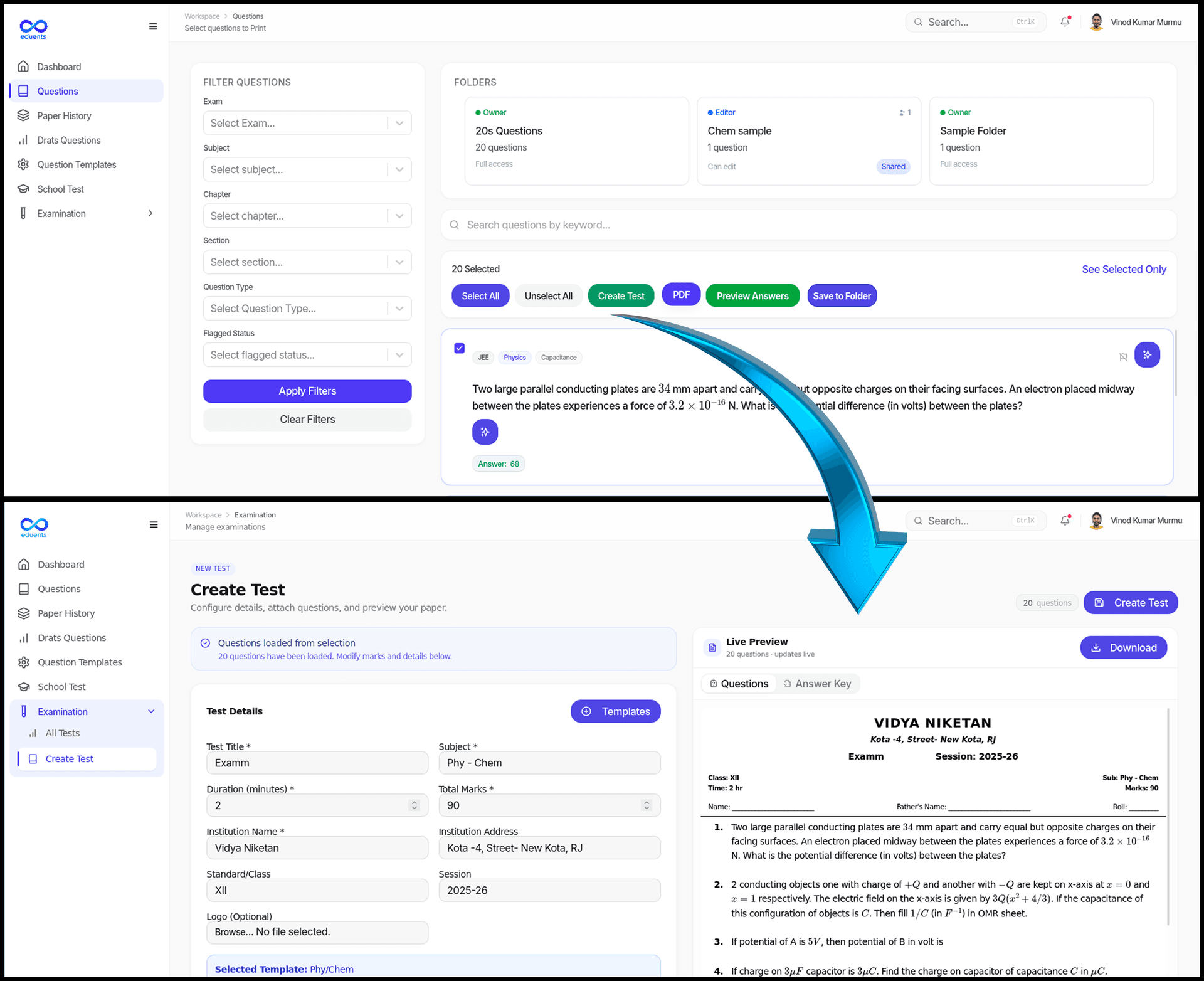Click Save to Folder button
The image size is (1204, 981).
pos(842,296)
